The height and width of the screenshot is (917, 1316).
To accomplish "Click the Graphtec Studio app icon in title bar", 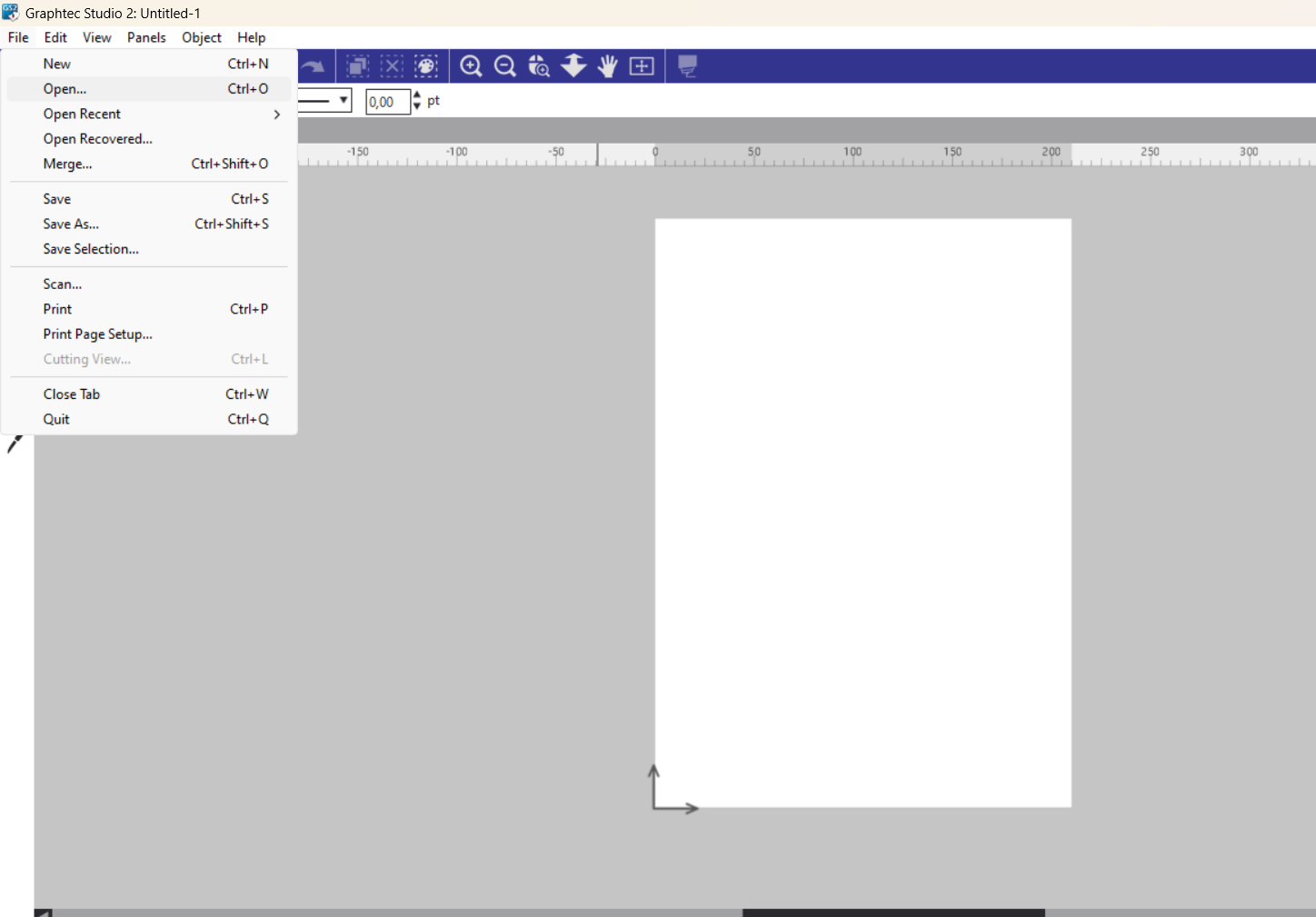I will tap(11, 13).
